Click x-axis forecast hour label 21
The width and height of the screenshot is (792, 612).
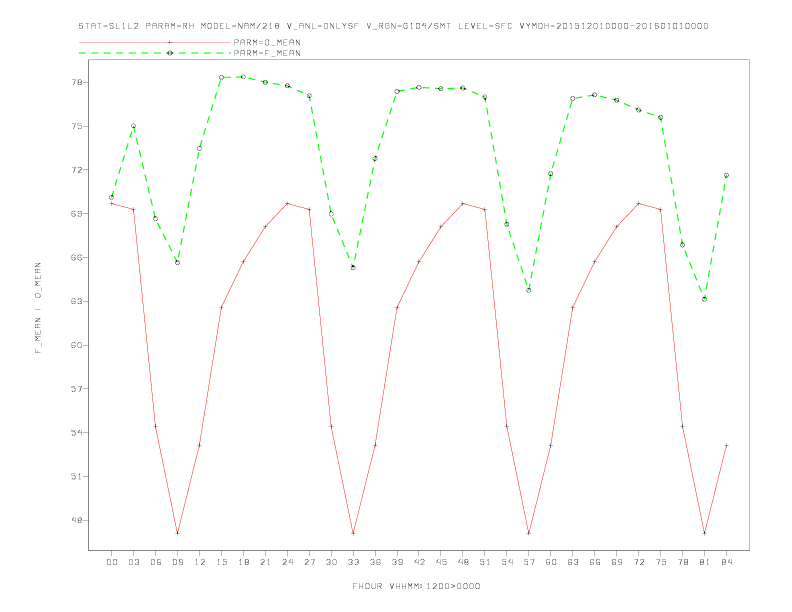click(265, 562)
